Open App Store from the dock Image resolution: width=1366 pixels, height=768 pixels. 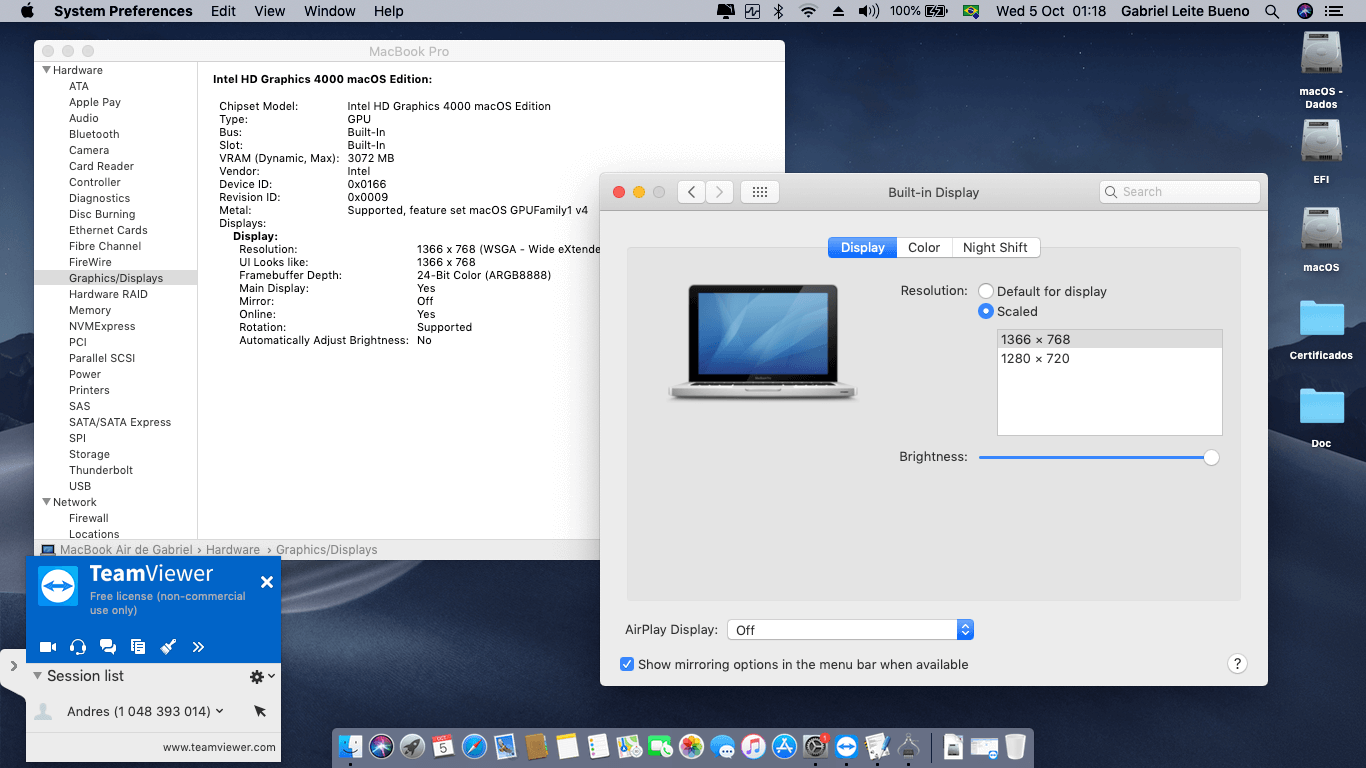tap(785, 746)
